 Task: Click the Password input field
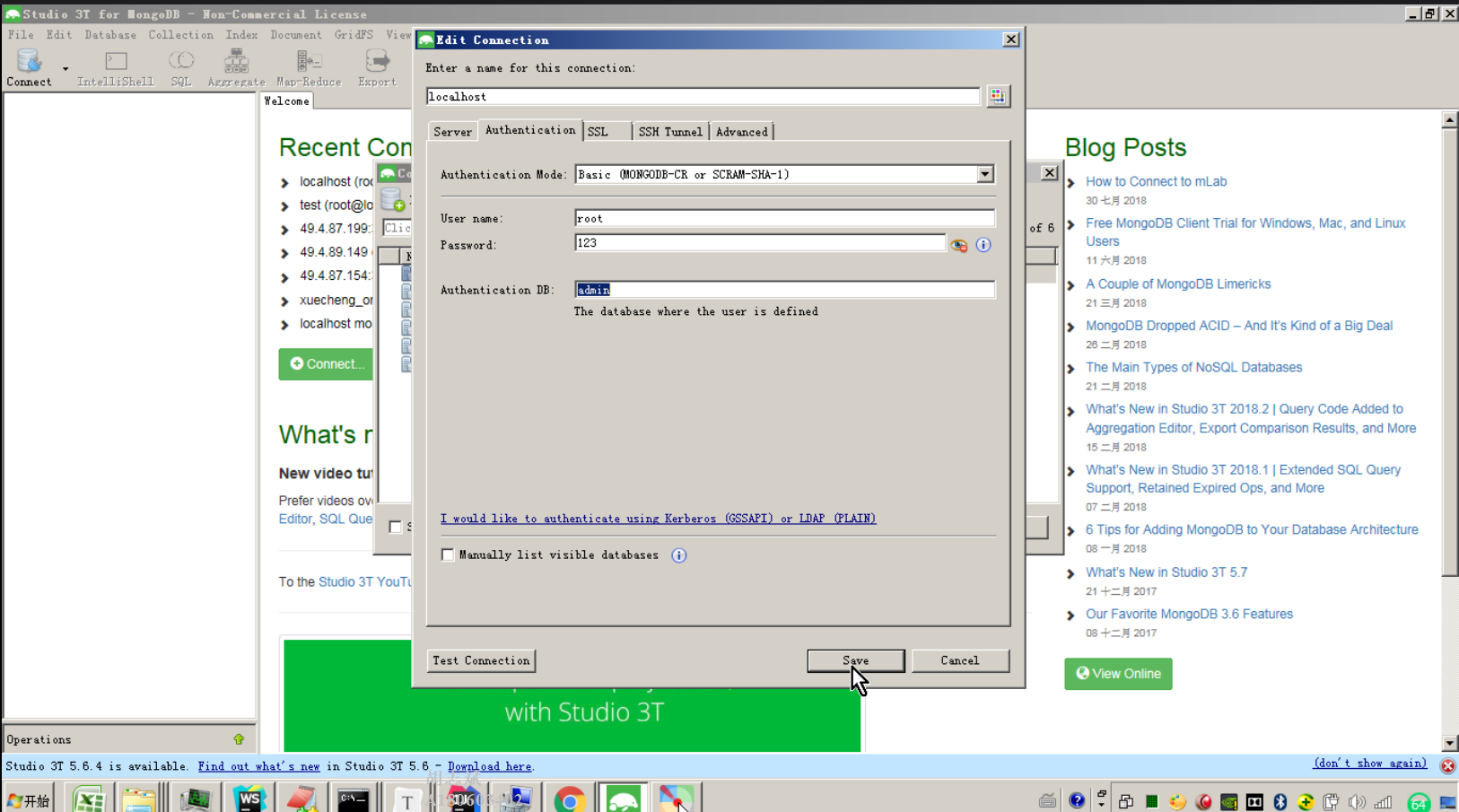coord(760,243)
